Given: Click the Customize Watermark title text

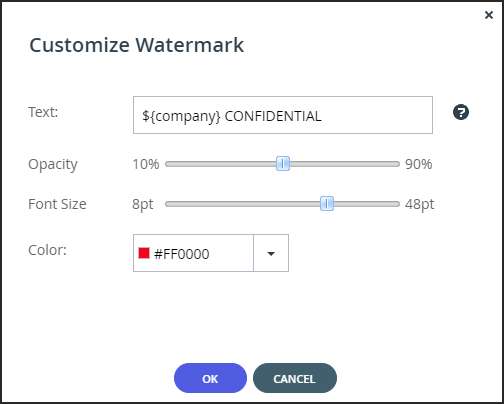Looking at the screenshot, I should (x=137, y=45).
